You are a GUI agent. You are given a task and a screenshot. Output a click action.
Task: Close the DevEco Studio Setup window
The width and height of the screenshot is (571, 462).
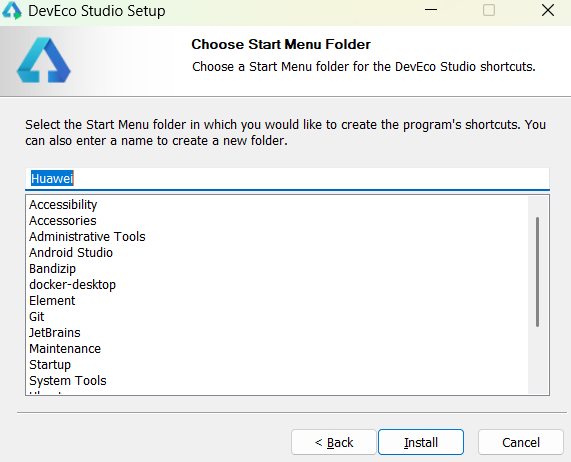tap(548, 10)
